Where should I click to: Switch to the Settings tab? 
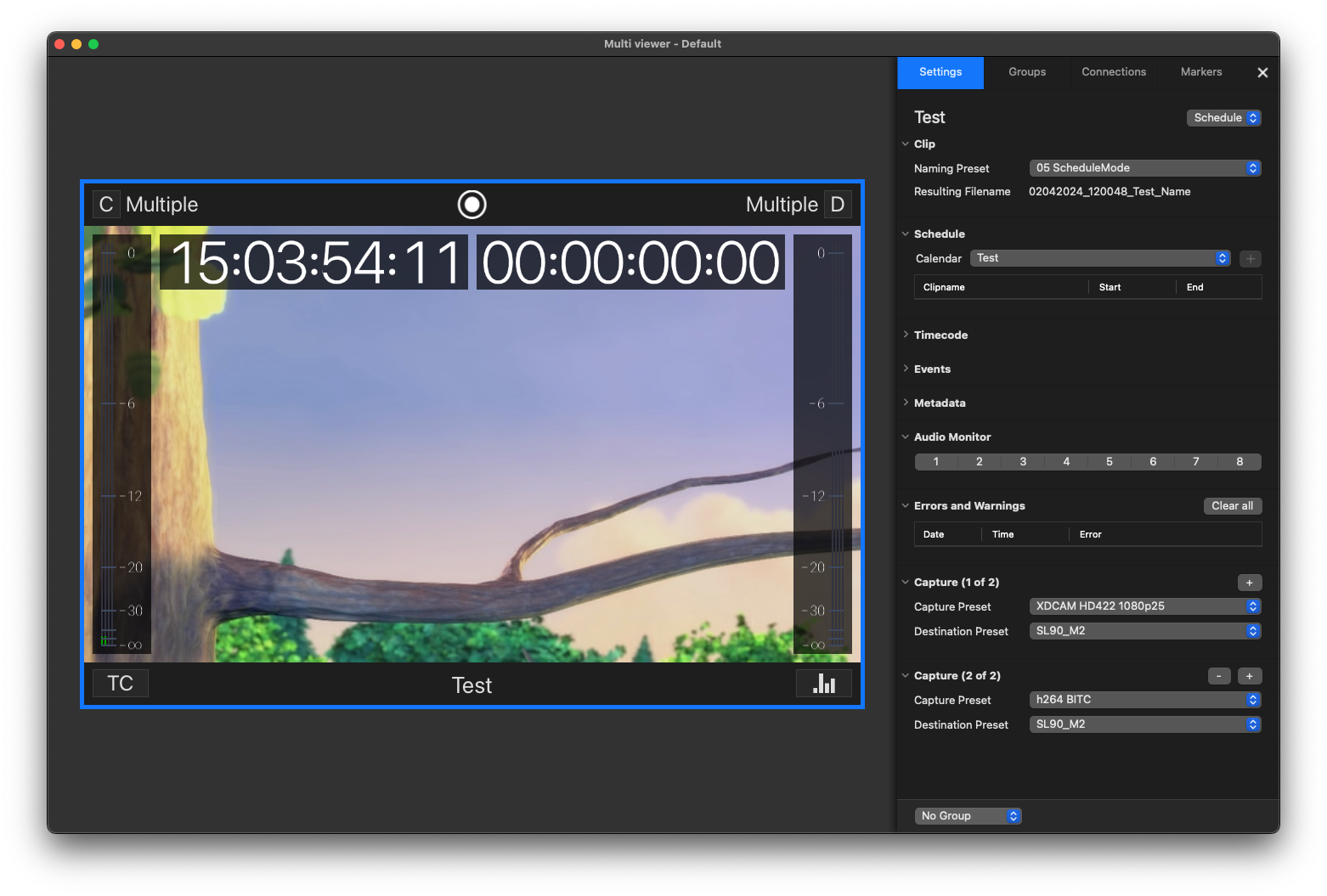940,72
